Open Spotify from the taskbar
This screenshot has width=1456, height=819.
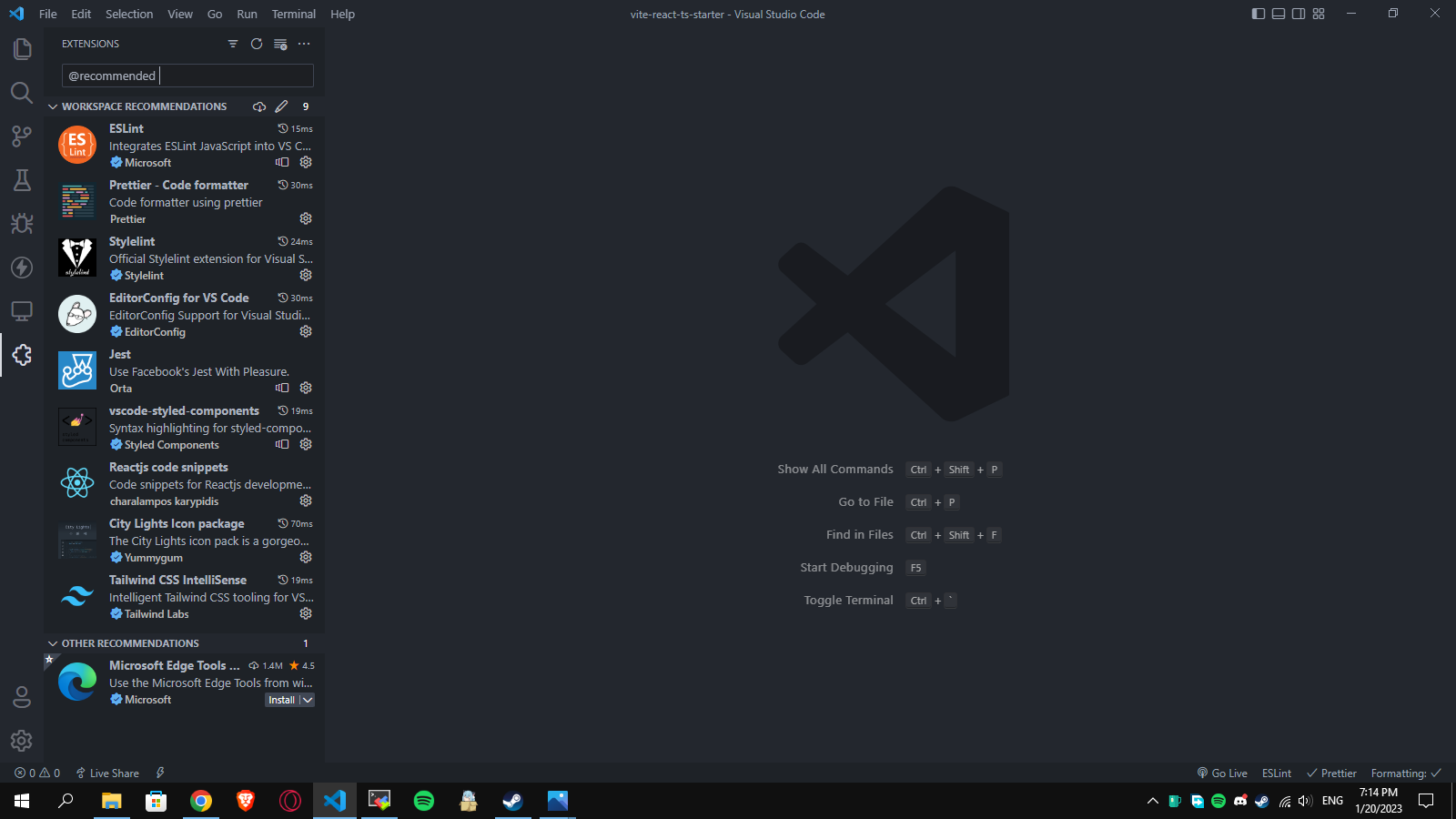424,801
